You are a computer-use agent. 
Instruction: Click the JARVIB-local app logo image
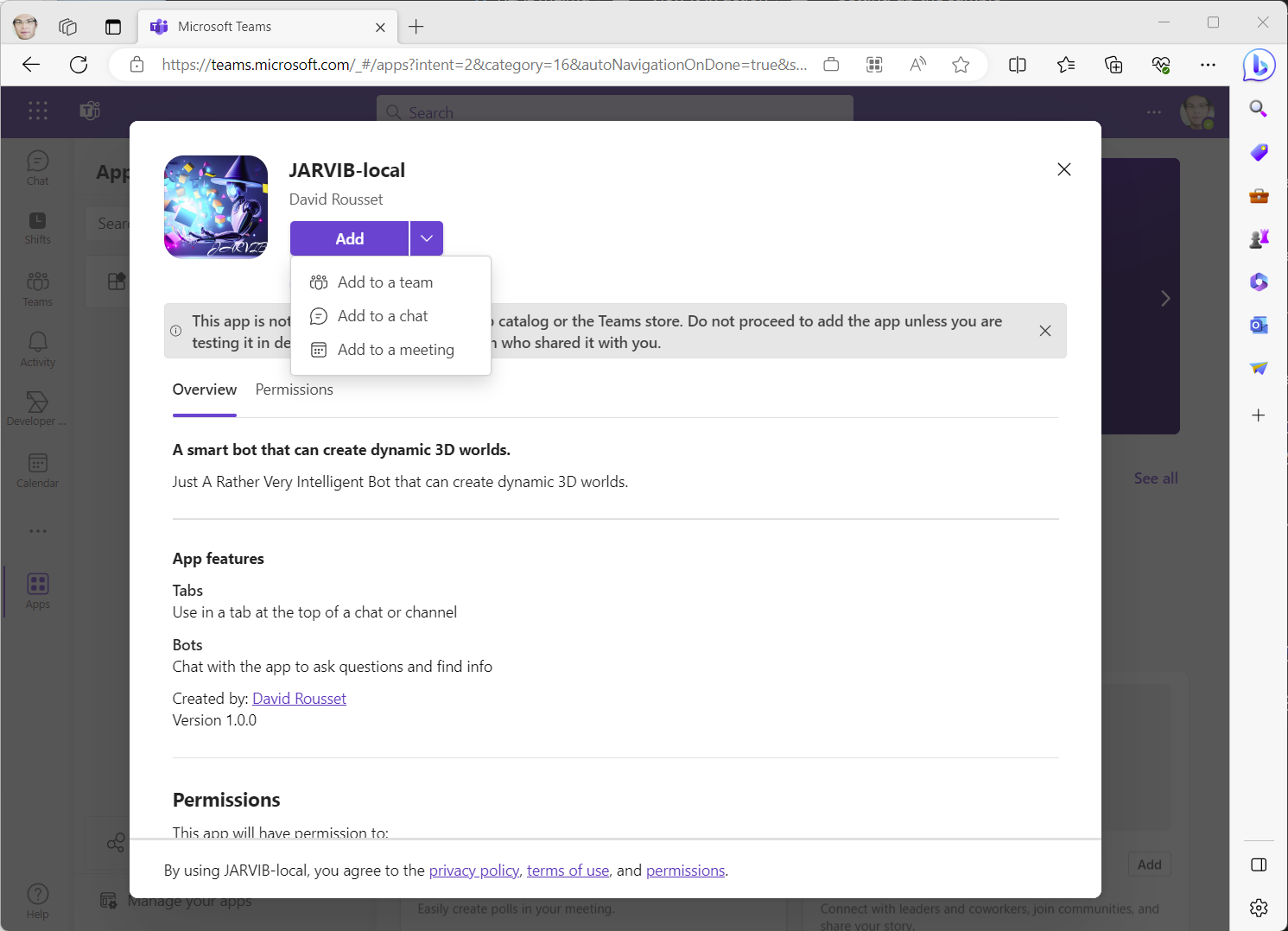coord(216,207)
